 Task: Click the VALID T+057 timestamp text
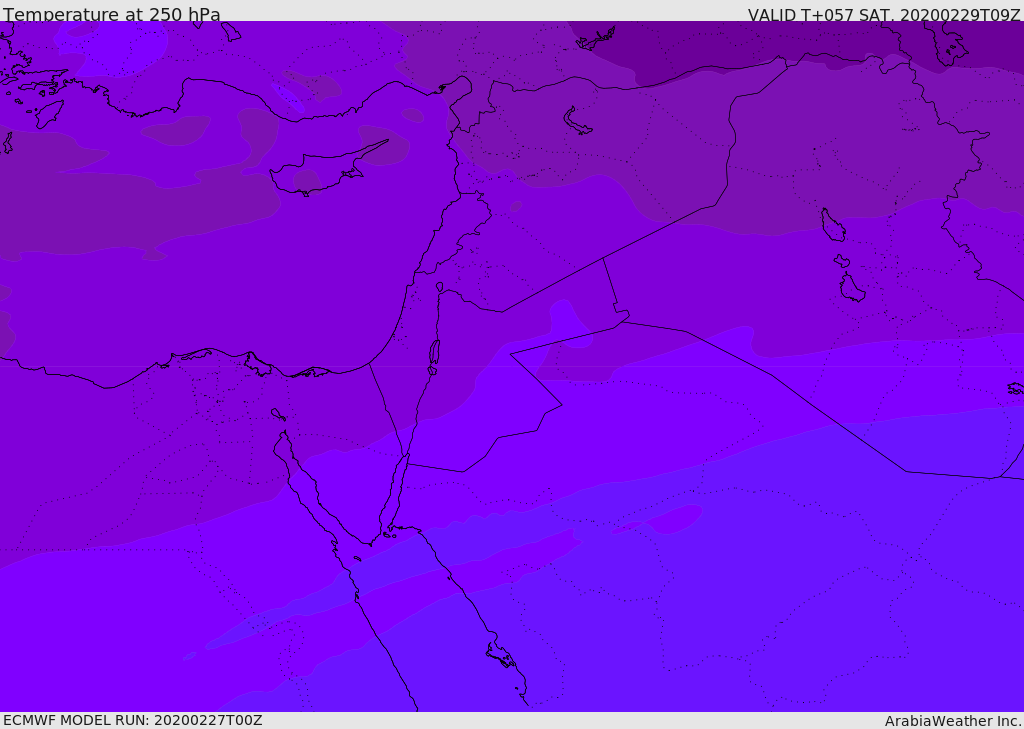coord(884,15)
